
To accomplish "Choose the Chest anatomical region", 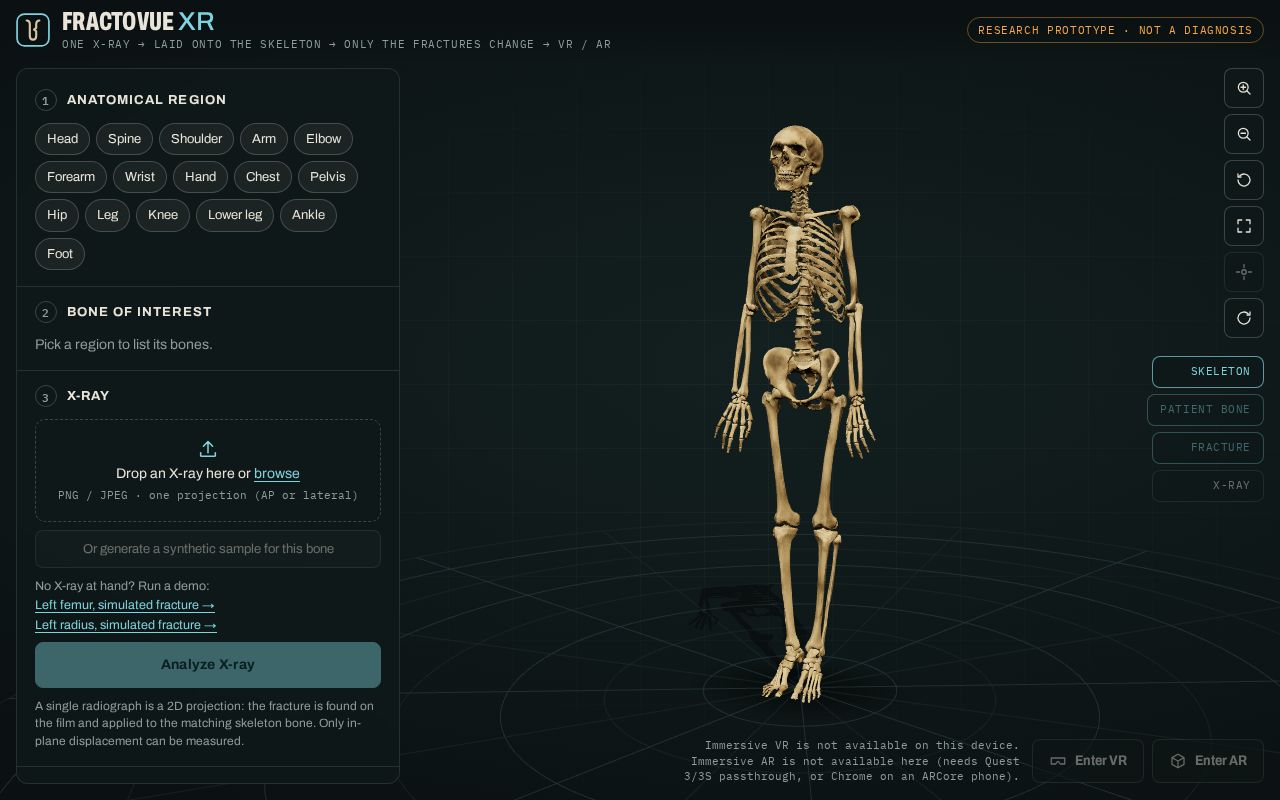I will pos(263,177).
